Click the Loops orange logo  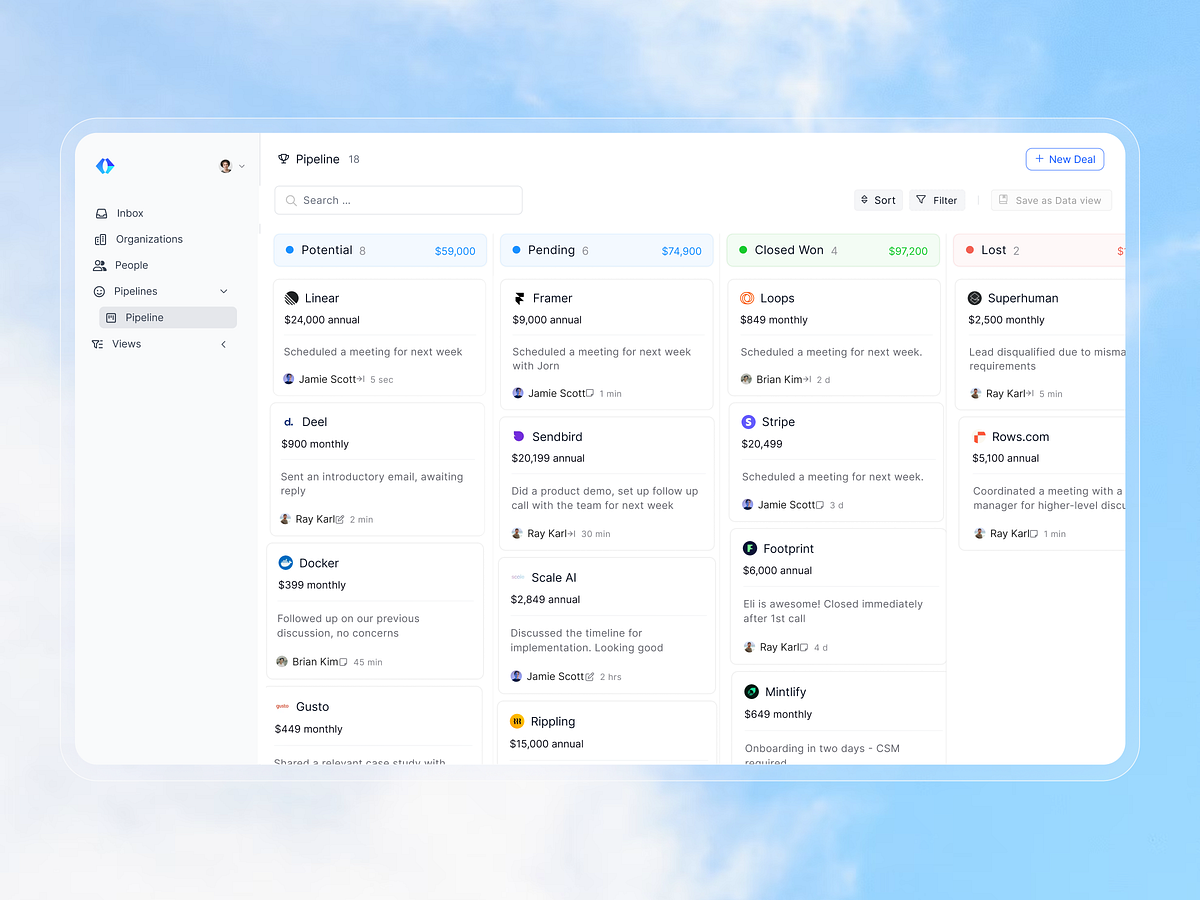click(x=747, y=298)
